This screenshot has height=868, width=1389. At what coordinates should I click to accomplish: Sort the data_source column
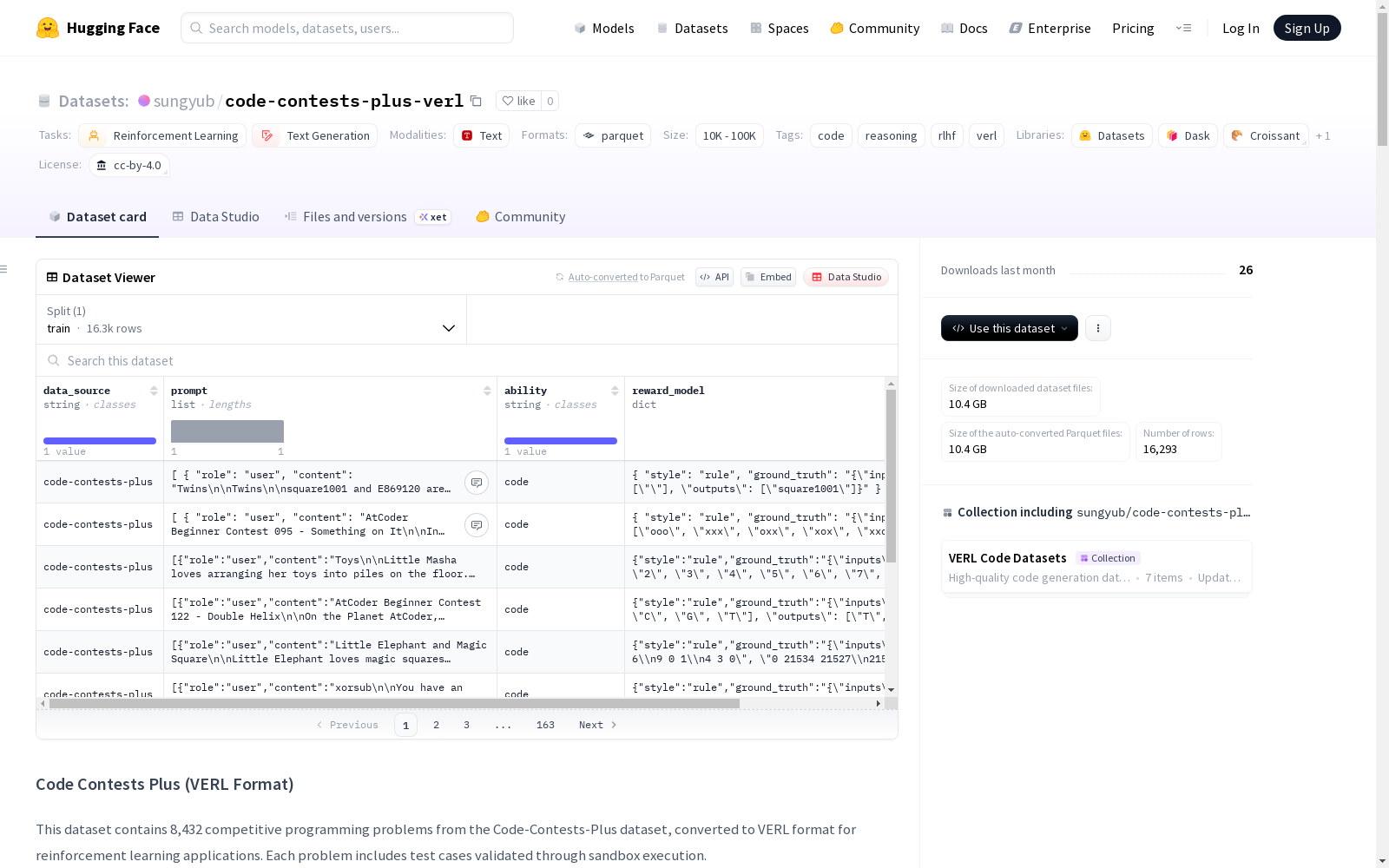[154, 391]
